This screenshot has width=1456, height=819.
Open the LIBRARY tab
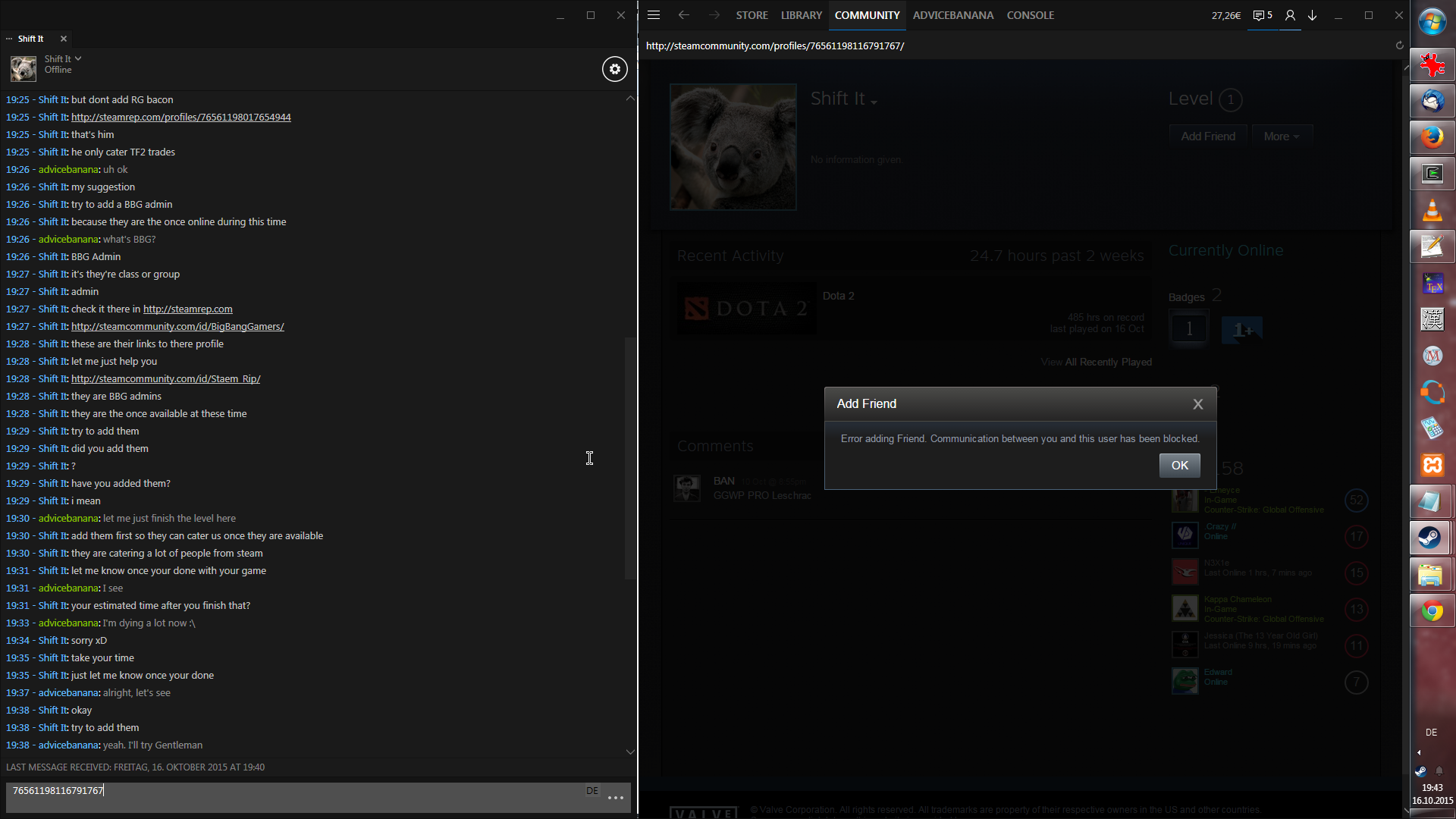click(801, 15)
